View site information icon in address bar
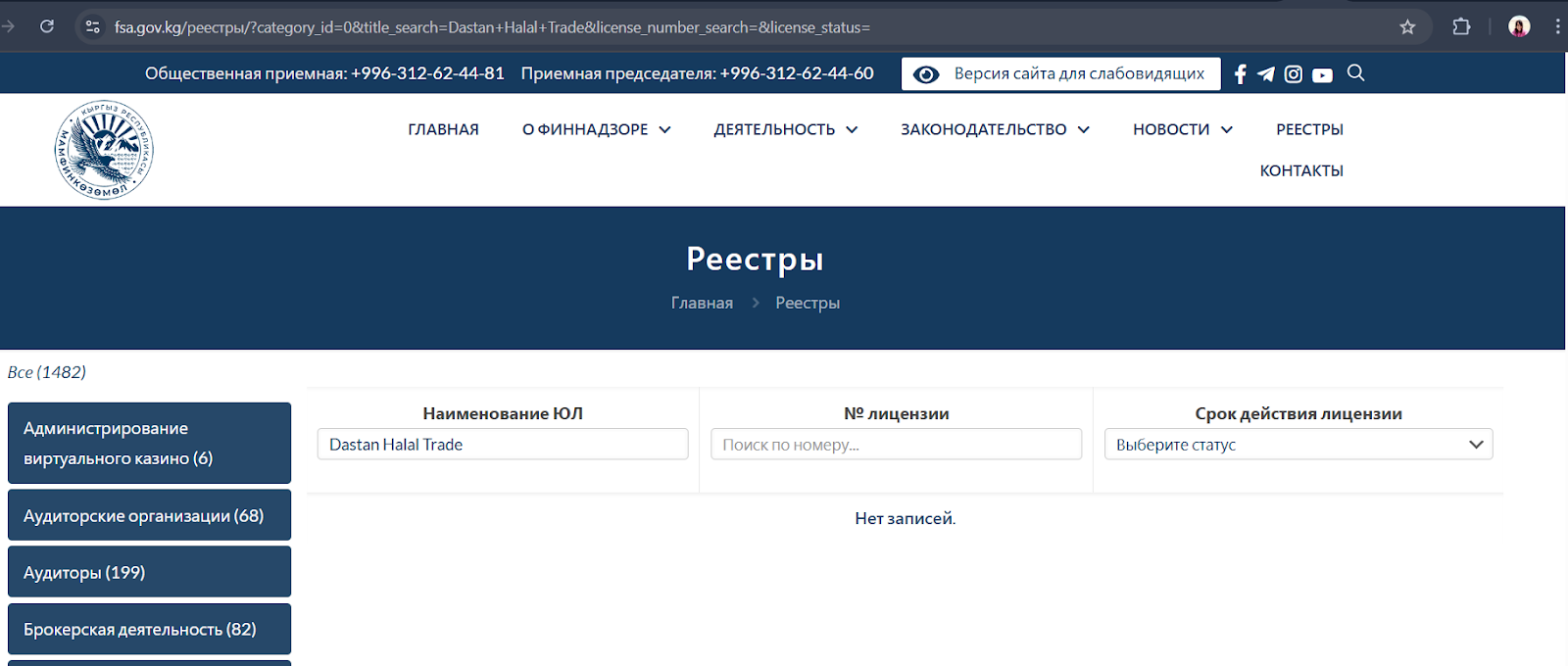Viewport: 1568px width, 666px height. coord(93,26)
